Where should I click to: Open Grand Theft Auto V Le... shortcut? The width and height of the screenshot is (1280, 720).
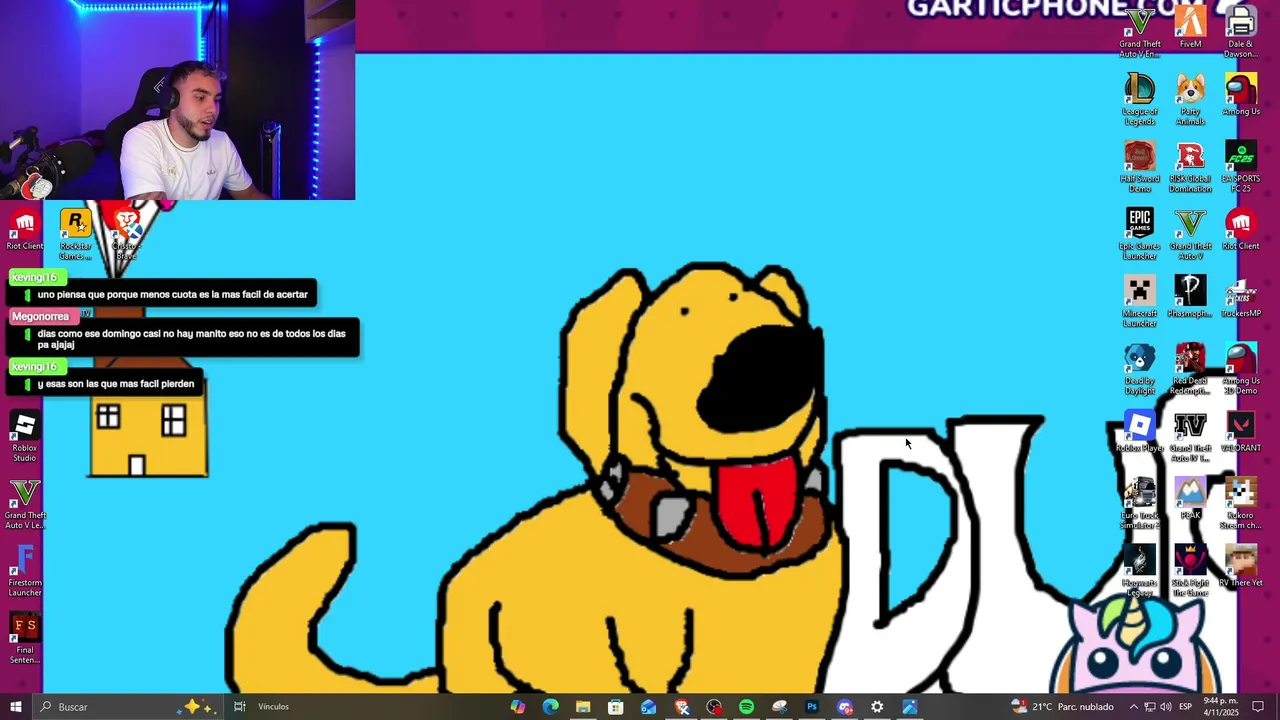[25, 502]
